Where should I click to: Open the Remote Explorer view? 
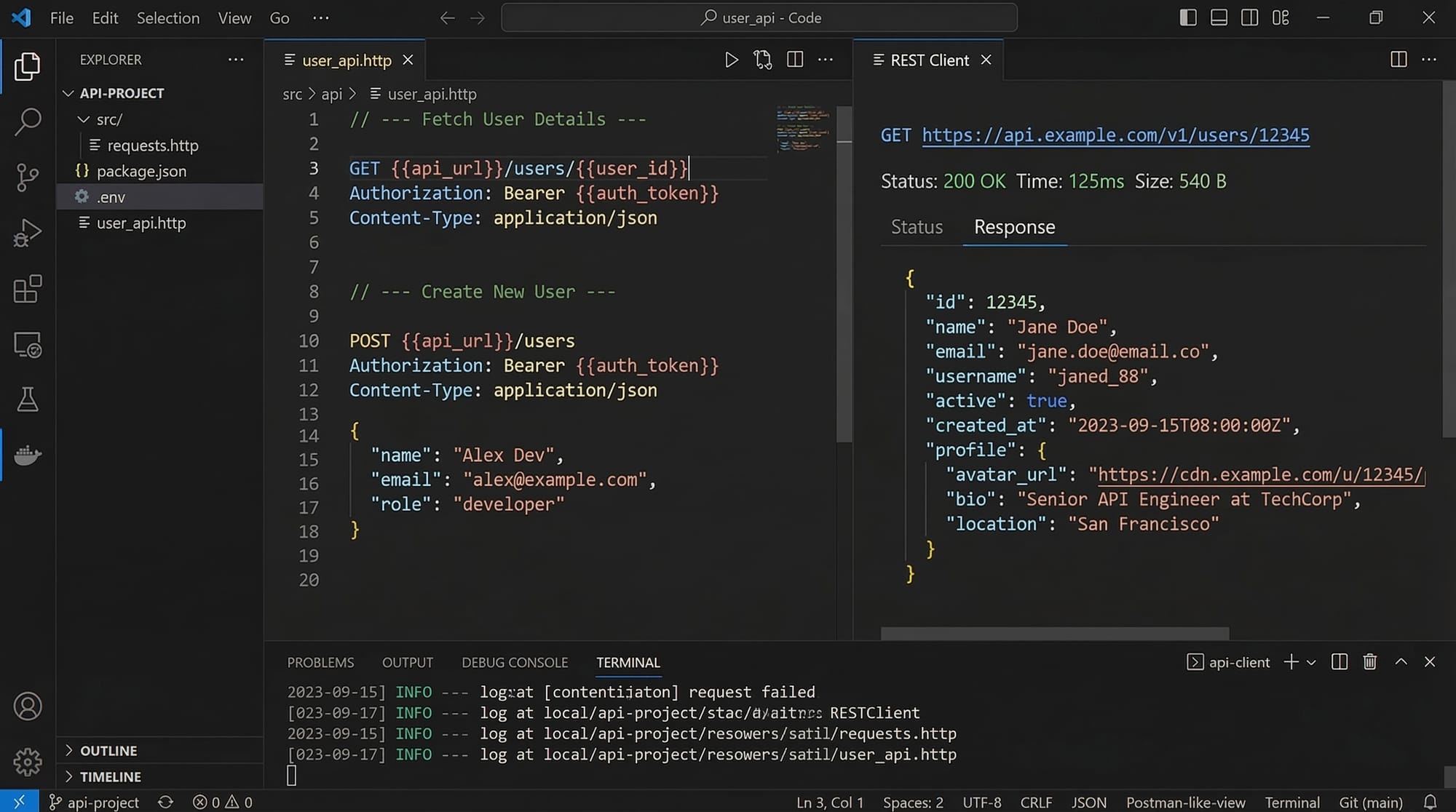click(27, 345)
